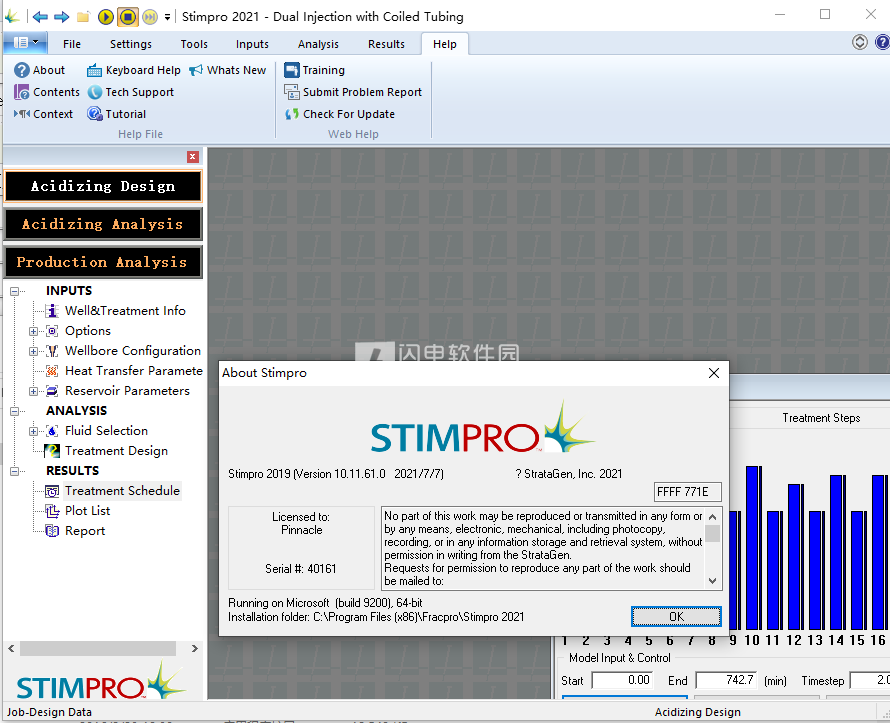890x723 pixels.
Task: Expand Wellbore Configuration node
Action: (x=33, y=351)
